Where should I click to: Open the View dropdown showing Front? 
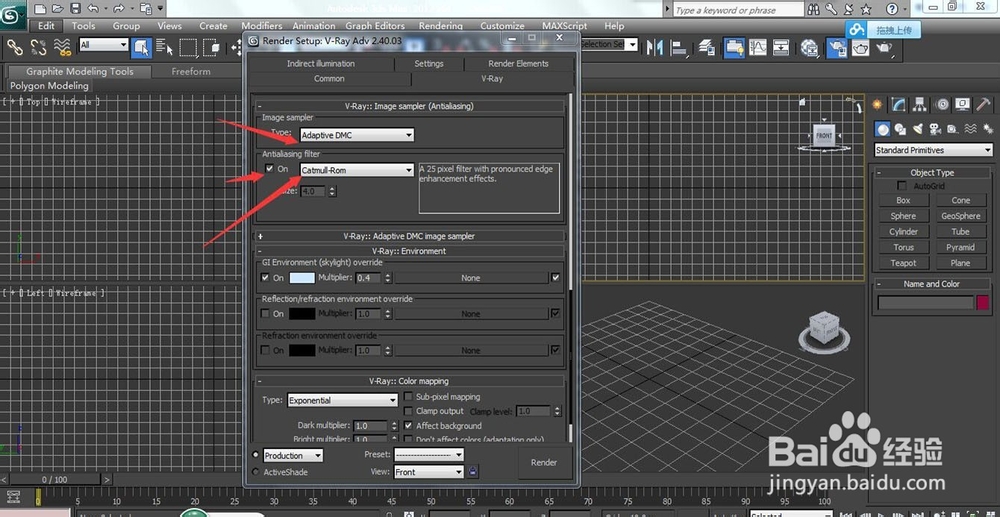click(x=429, y=472)
